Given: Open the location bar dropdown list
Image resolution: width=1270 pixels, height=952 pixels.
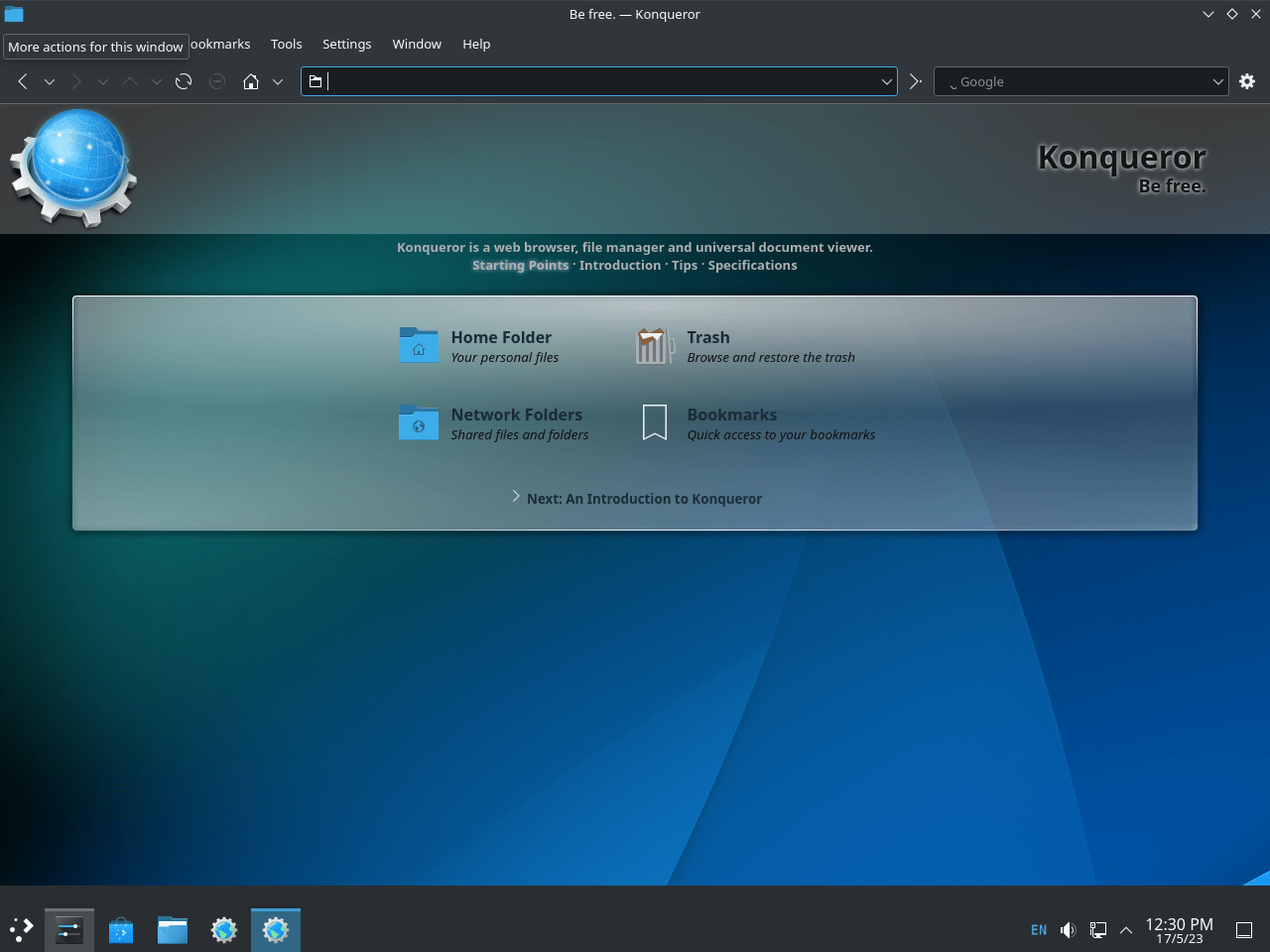Looking at the screenshot, I should 887,81.
